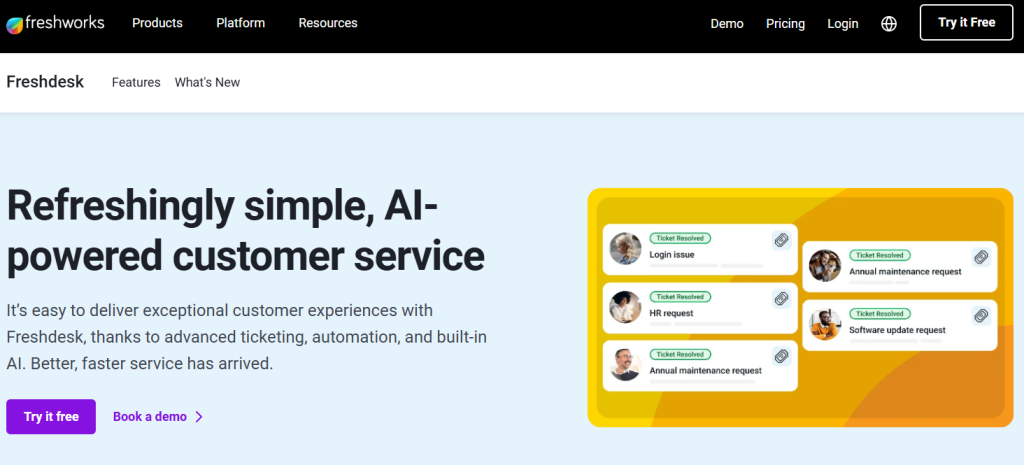1024x465 pixels.
Task: Click the Refreshingly simple headline
Action: 246,231
